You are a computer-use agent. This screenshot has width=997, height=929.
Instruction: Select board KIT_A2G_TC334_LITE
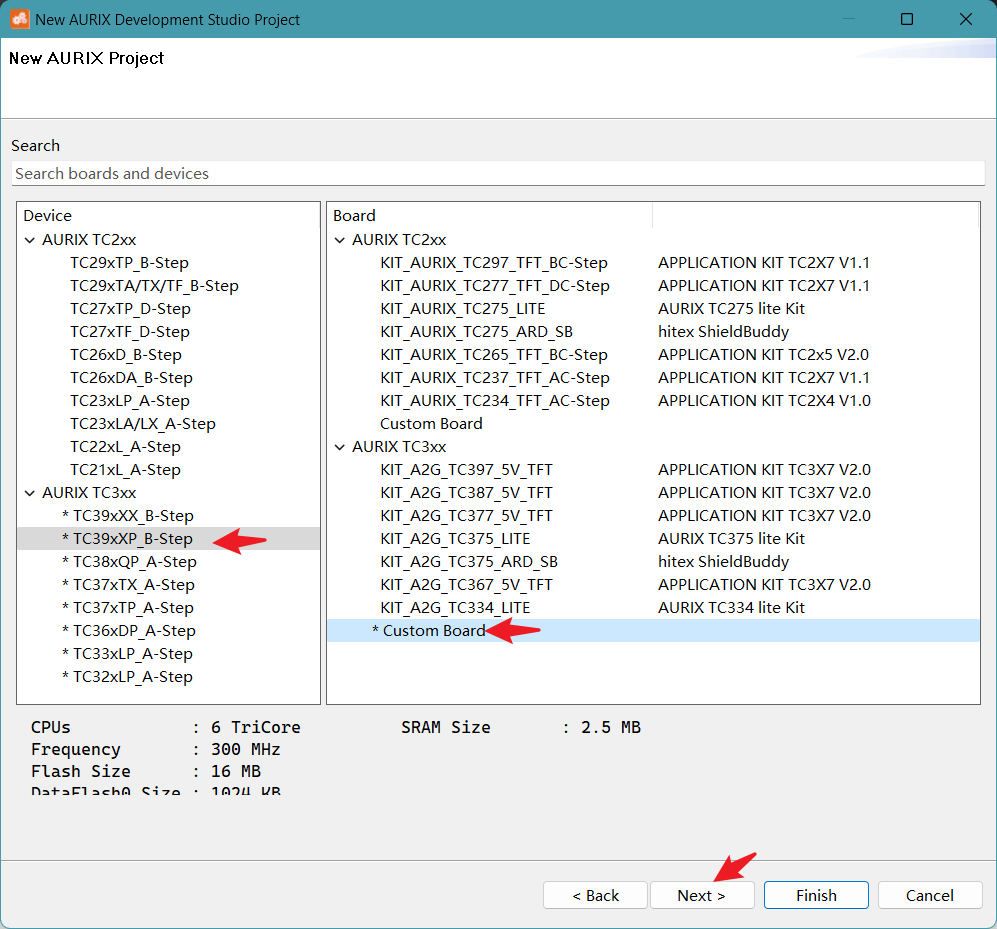click(x=455, y=607)
